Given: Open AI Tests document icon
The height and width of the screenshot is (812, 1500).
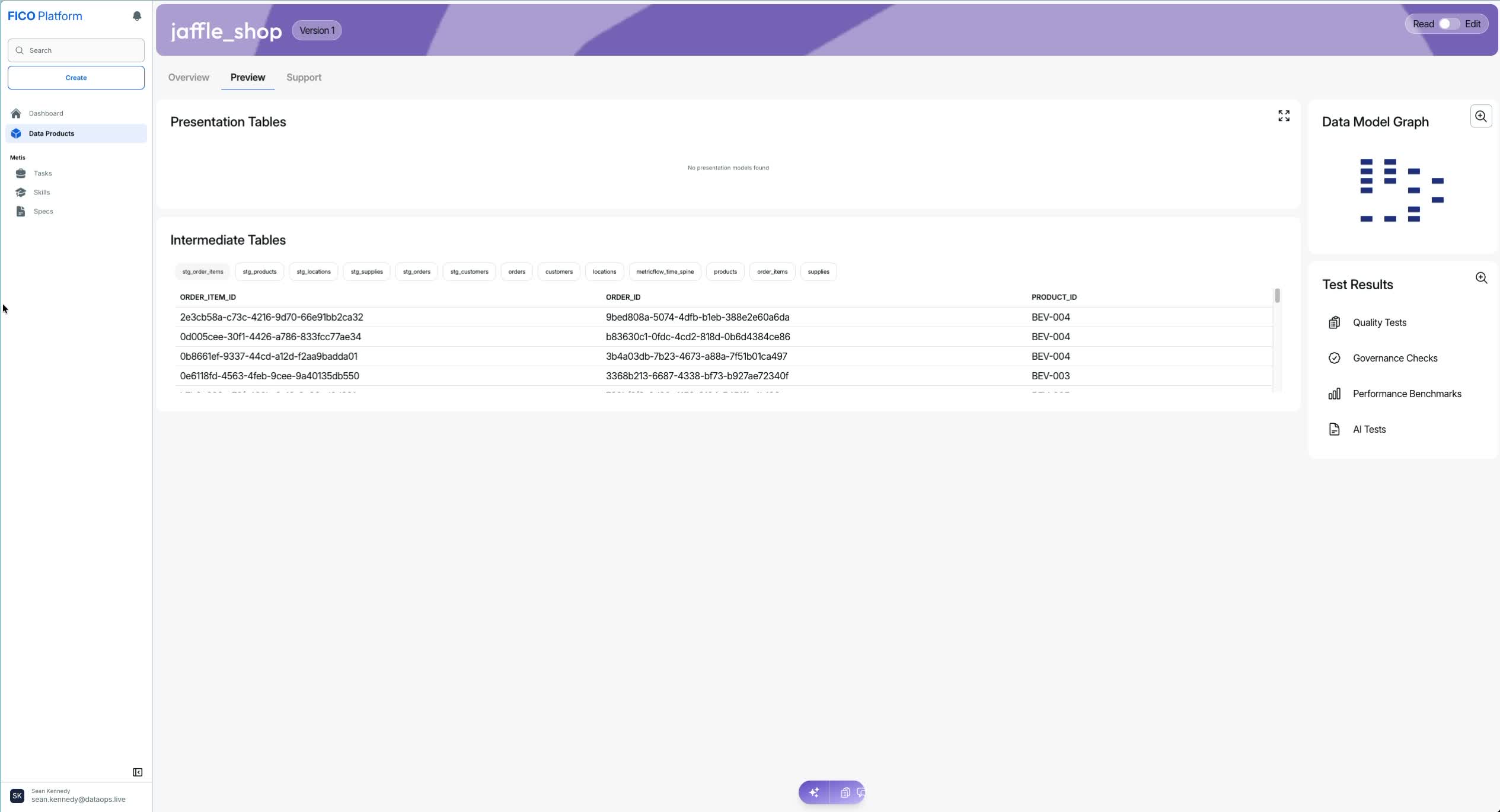Looking at the screenshot, I should (x=1334, y=429).
